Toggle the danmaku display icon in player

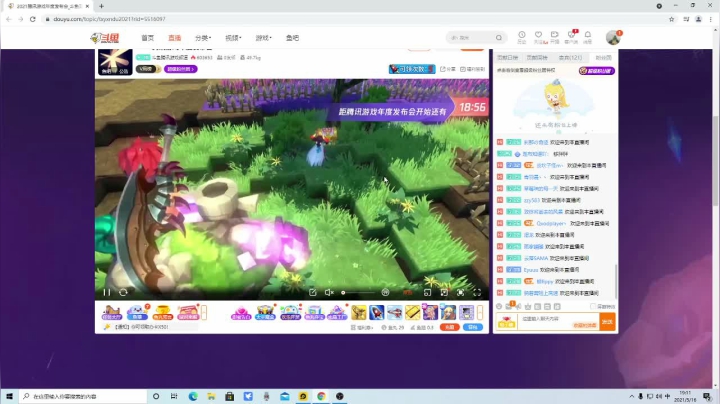385,292
